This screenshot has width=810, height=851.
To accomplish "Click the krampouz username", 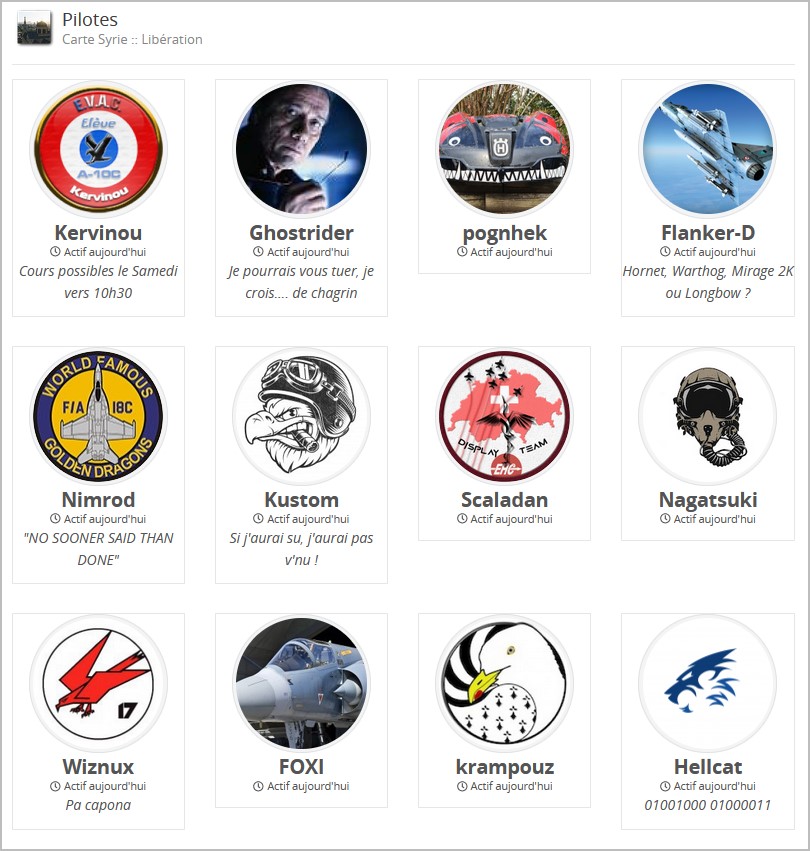I will point(505,767).
